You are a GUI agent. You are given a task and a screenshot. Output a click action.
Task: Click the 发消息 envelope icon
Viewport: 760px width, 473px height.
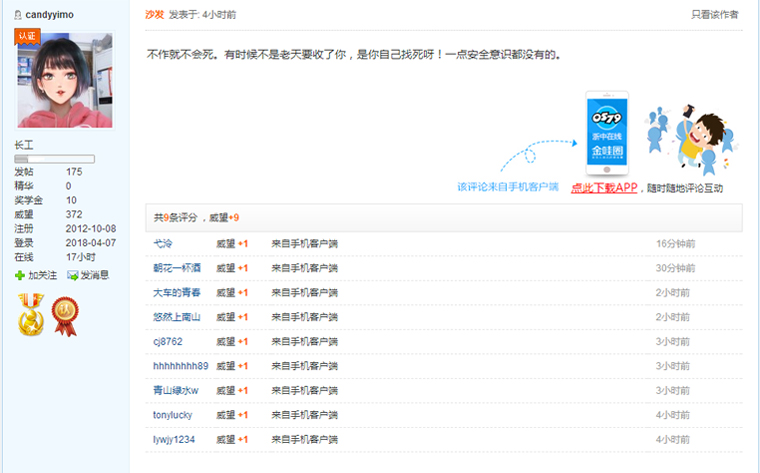click(x=72, y=275)
